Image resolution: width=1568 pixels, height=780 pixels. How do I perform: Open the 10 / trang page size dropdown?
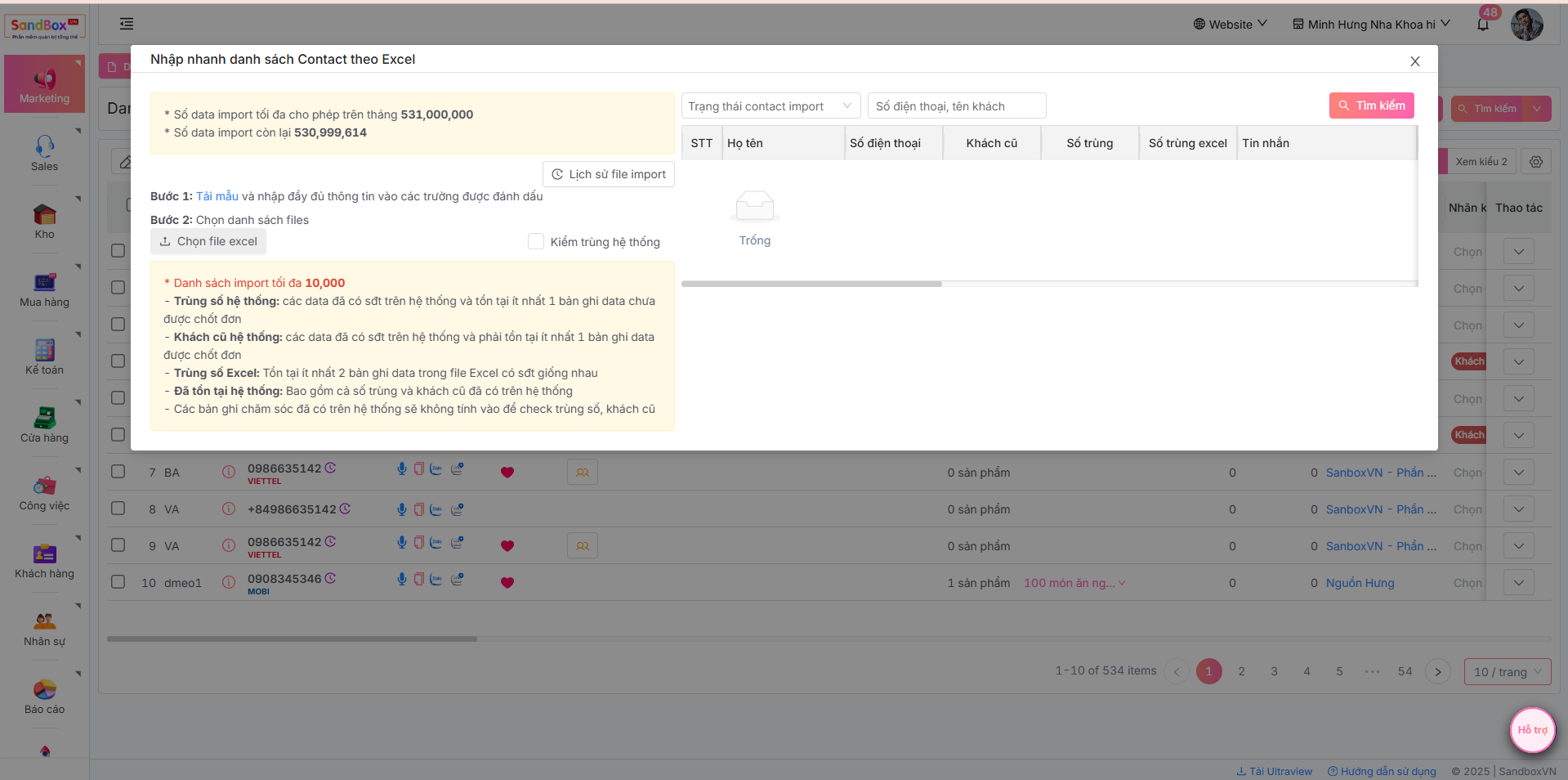click(x=1507, y=672)
